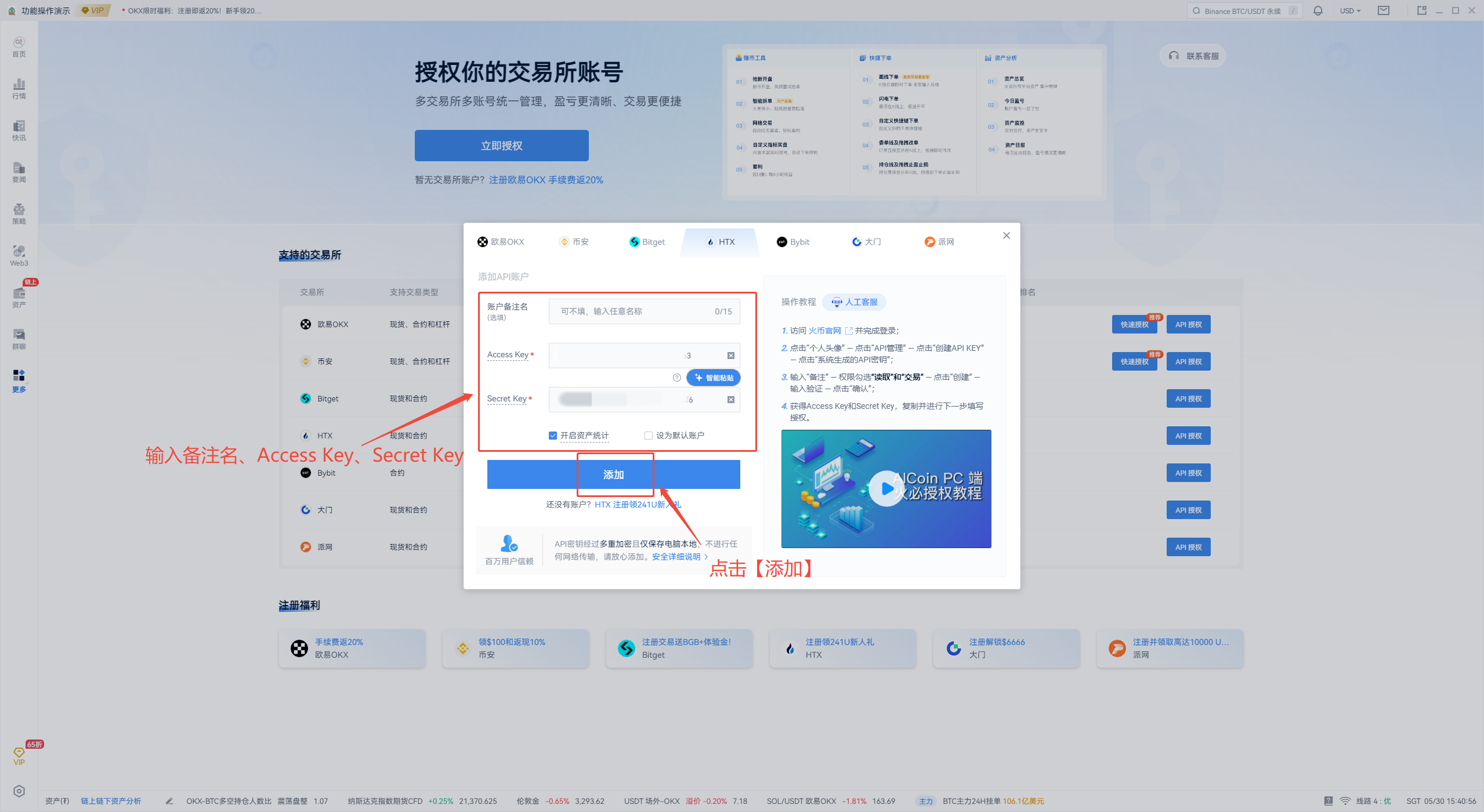This screenshot has height=812, width=1484.
Task: Open settings hexagon icon at sidebar bottom
Action: coord(19,791)
